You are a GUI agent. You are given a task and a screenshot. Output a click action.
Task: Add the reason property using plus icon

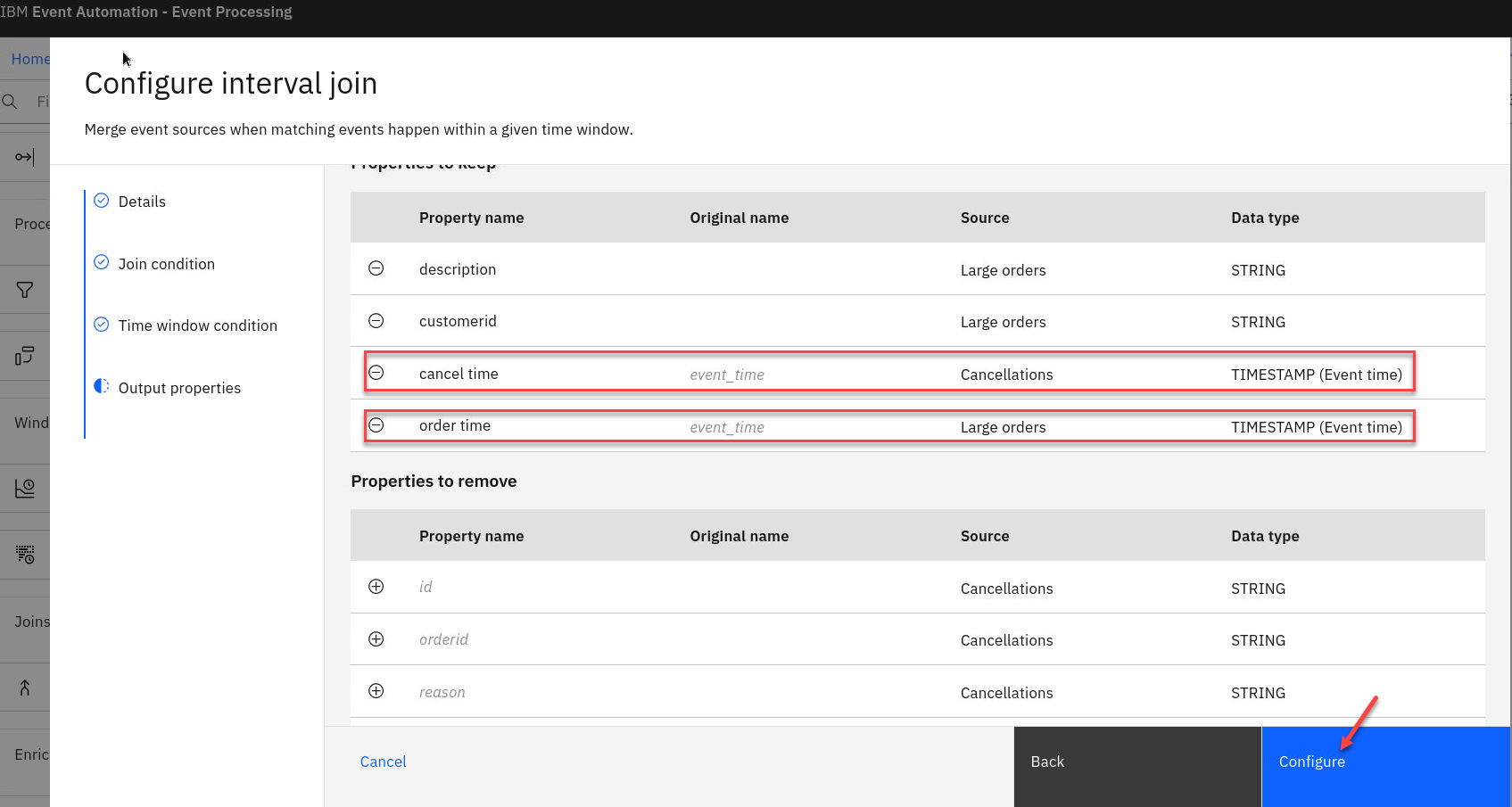(376, 691)
